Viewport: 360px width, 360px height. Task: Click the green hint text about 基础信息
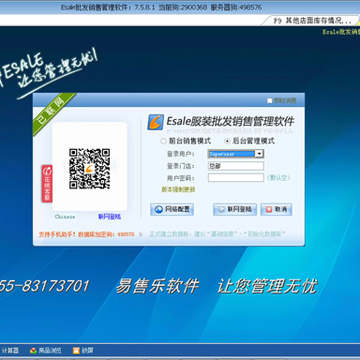(x=217, y=234)
